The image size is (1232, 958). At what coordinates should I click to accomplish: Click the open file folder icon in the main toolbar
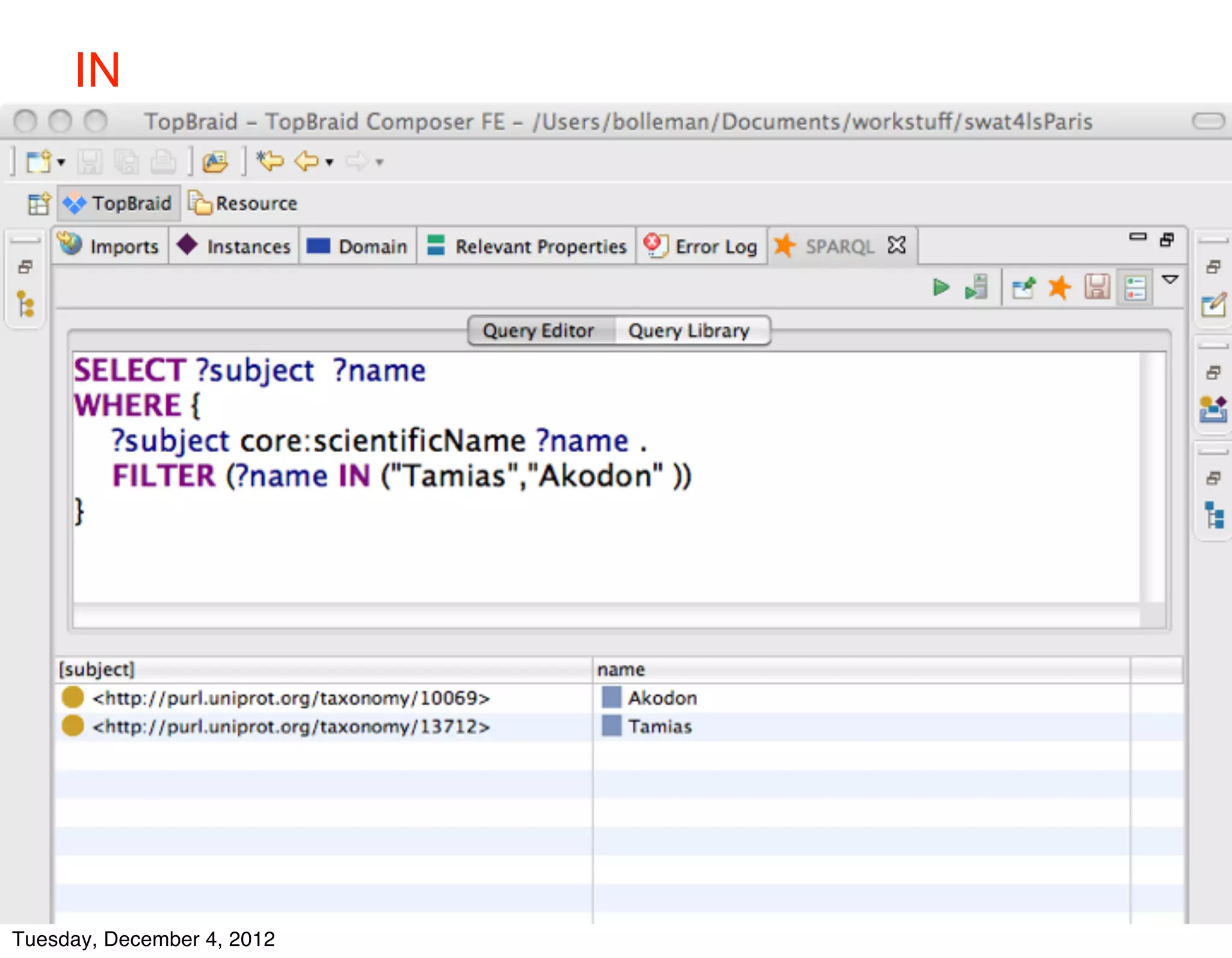pos(215,161)
